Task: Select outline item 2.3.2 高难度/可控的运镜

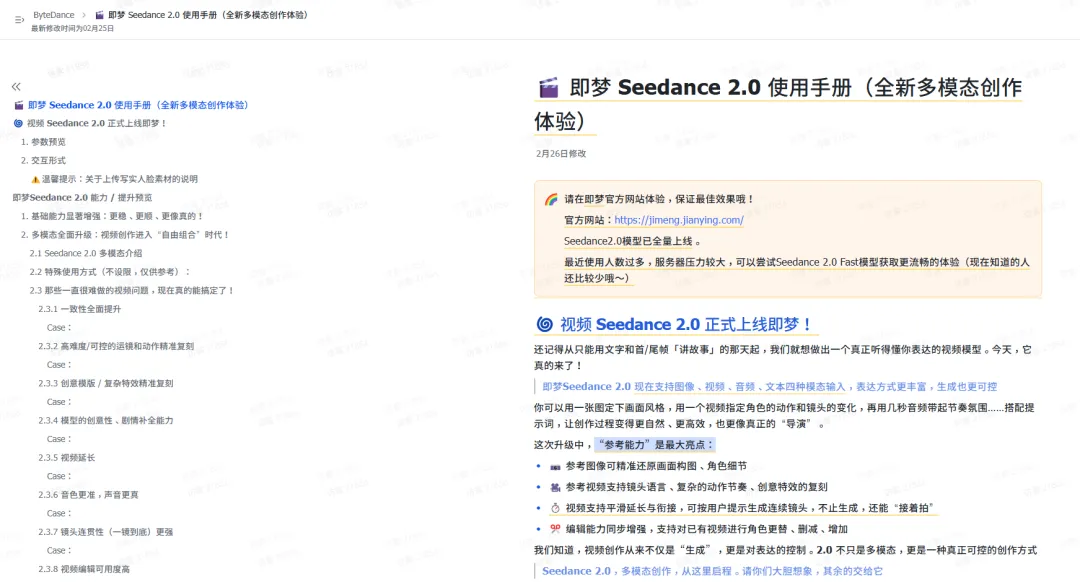Action: click(116, 346)
